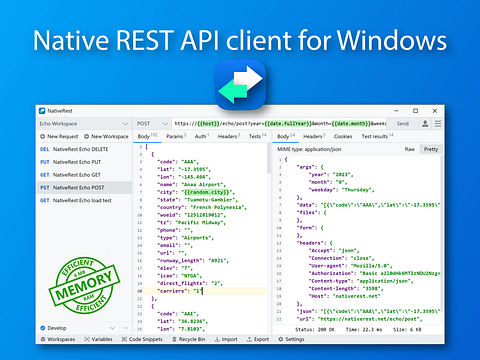Toggle the Develop environment check indicator
Screen dimensions: 480x360
(x=43, y=328)
